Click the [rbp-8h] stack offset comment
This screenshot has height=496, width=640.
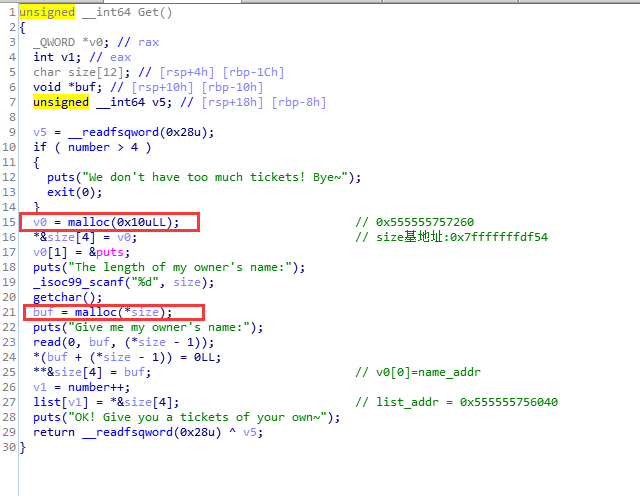(299, 102)
